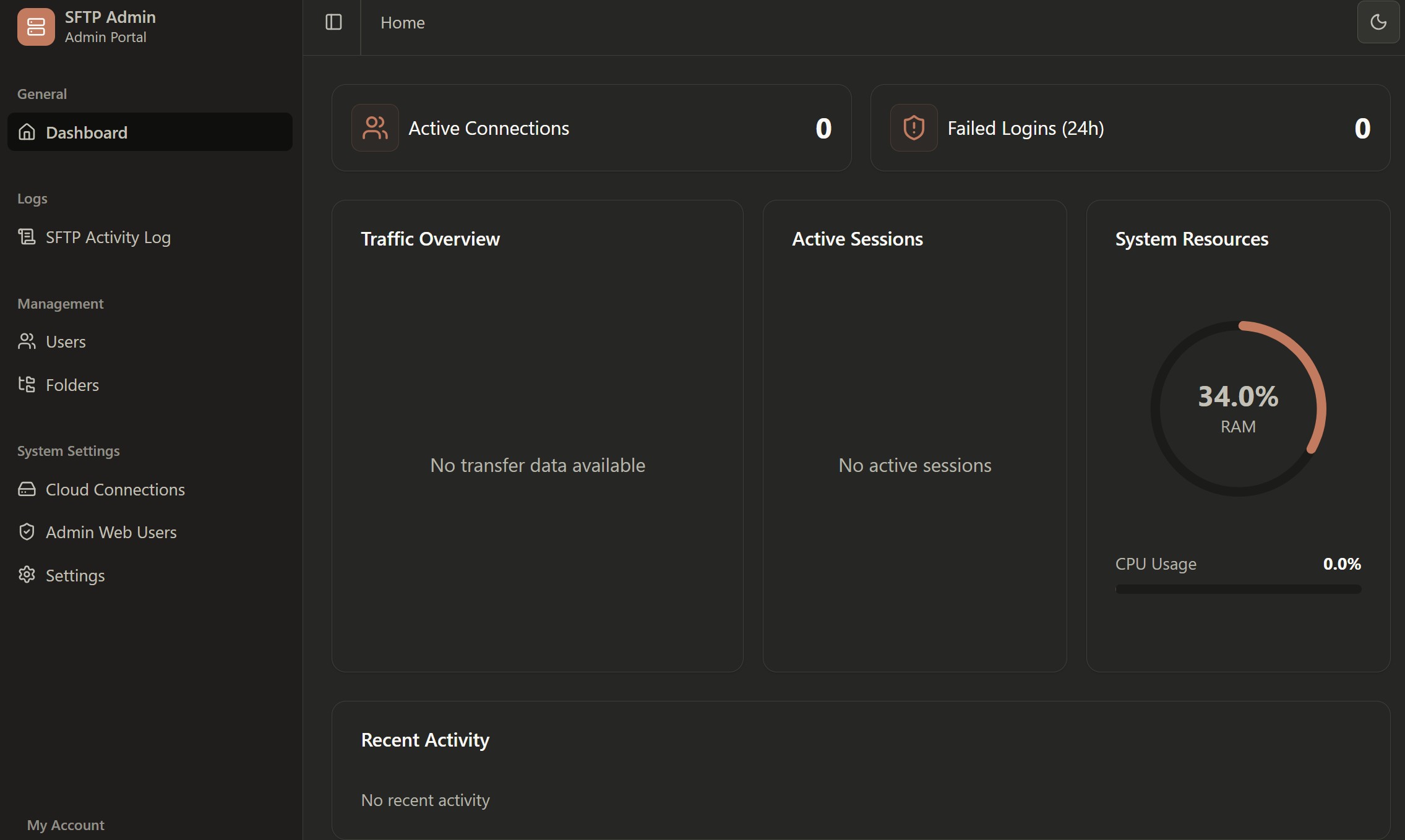Click the Active Connections users icon

click(x=375, y=128)
